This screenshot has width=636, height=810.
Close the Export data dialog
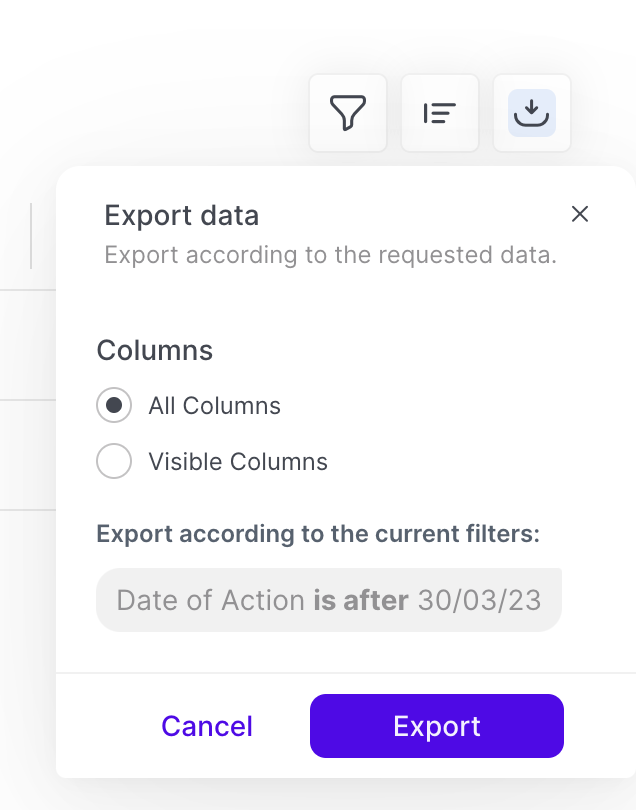(x=580, y=214)
